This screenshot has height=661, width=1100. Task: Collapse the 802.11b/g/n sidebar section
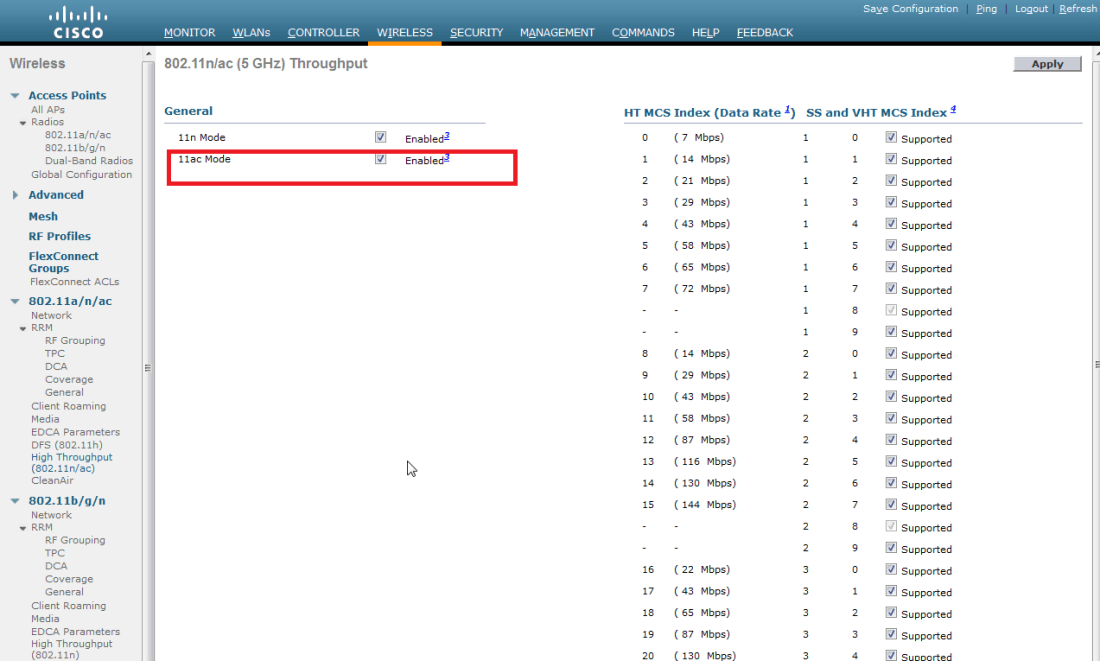click(15, 501)
